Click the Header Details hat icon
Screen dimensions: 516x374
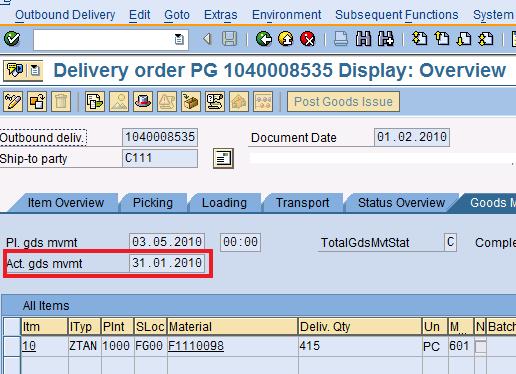143,102
